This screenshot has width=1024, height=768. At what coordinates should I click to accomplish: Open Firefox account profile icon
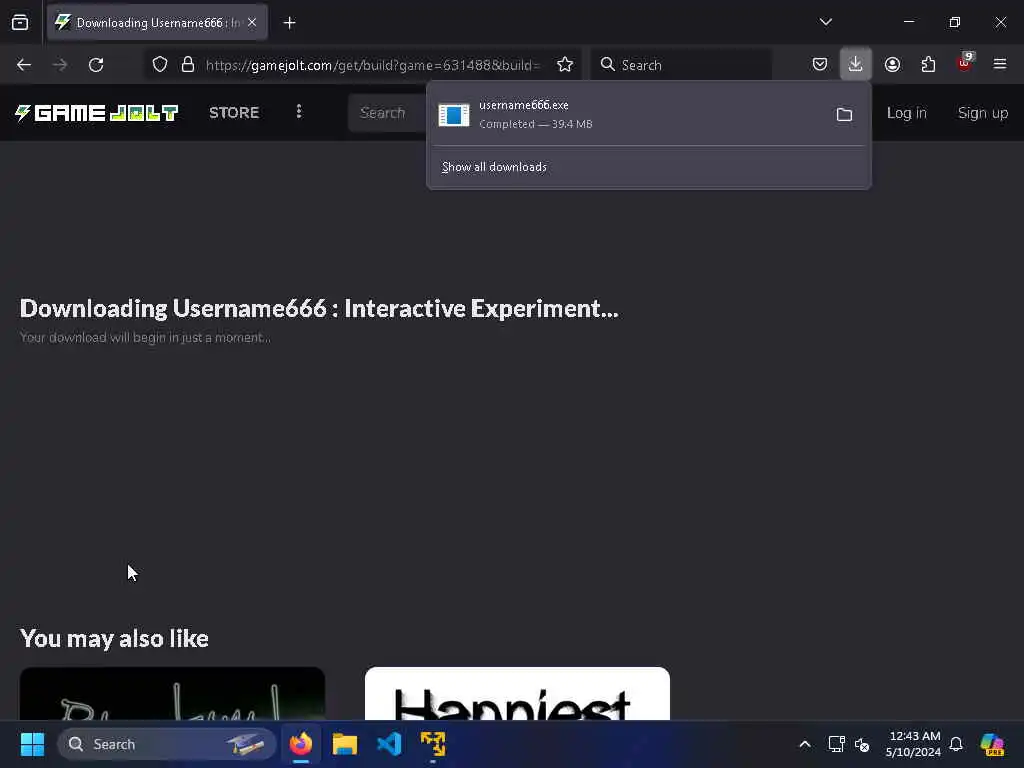892,64
